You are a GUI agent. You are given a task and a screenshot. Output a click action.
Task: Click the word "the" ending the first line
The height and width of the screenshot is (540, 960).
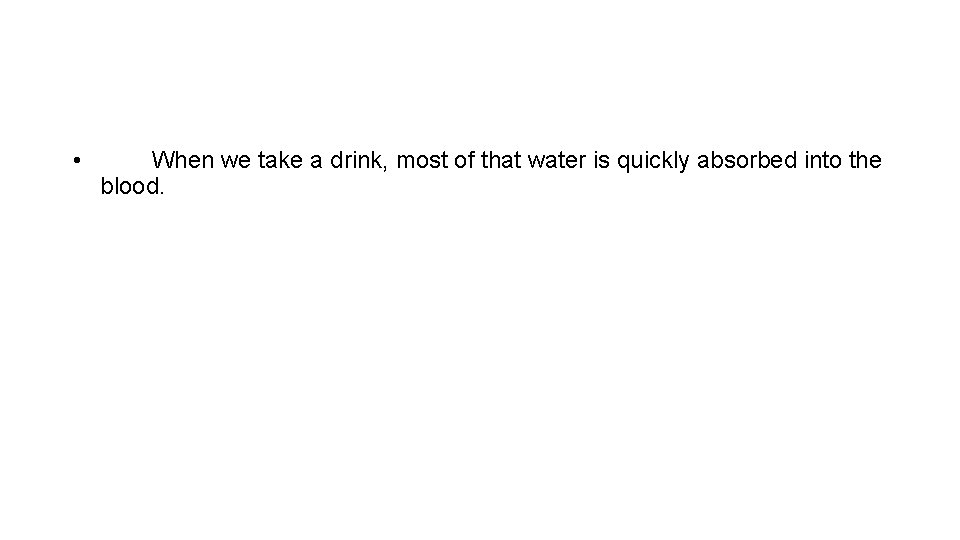click(865, 160)
